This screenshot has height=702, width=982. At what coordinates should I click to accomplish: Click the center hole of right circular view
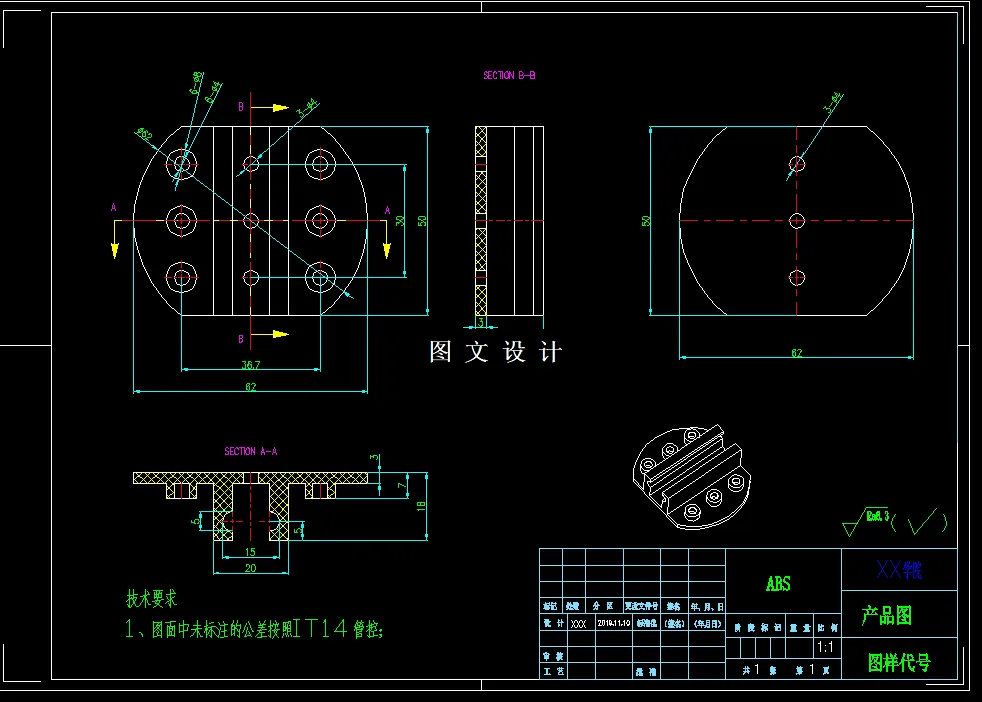tap(797, 220)
